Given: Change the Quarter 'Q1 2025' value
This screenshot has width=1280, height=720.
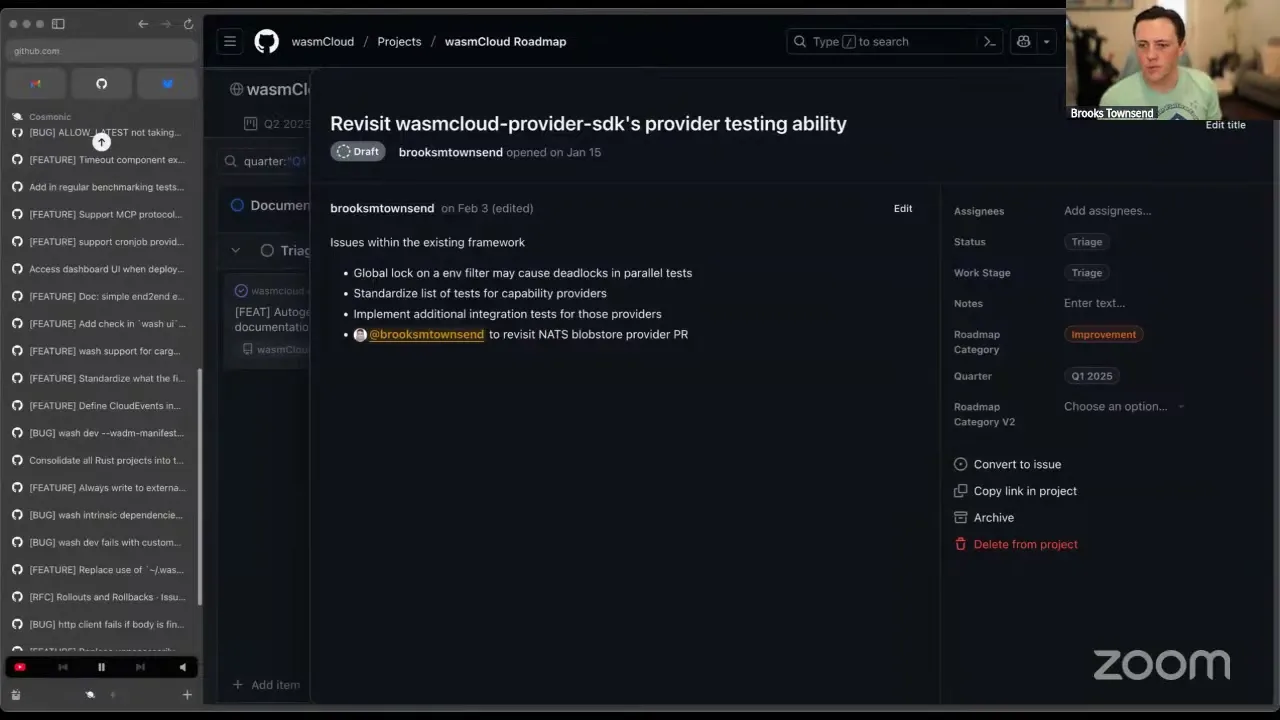Looking at the screenshot, I should (x=1092, y=376).
